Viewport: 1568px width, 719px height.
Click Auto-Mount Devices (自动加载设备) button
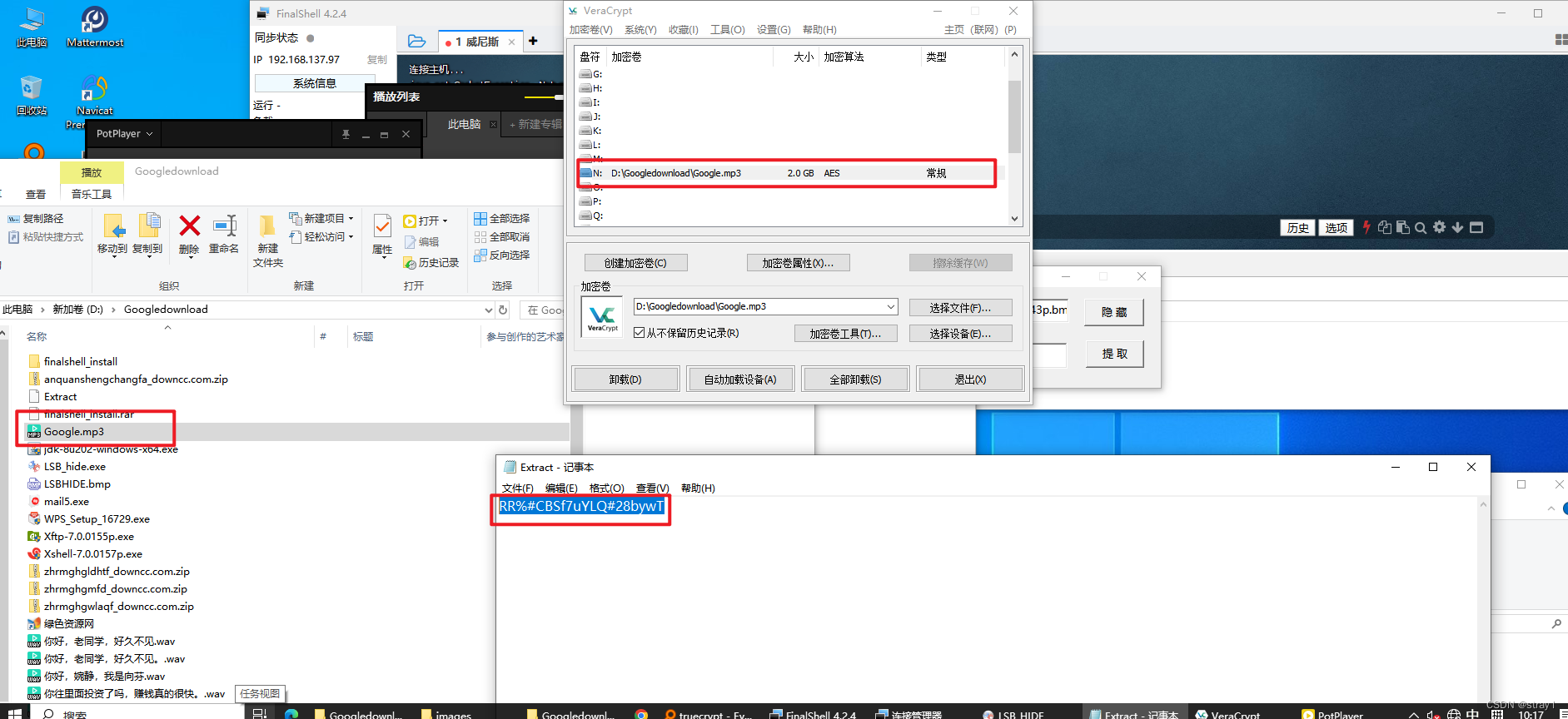740,379
